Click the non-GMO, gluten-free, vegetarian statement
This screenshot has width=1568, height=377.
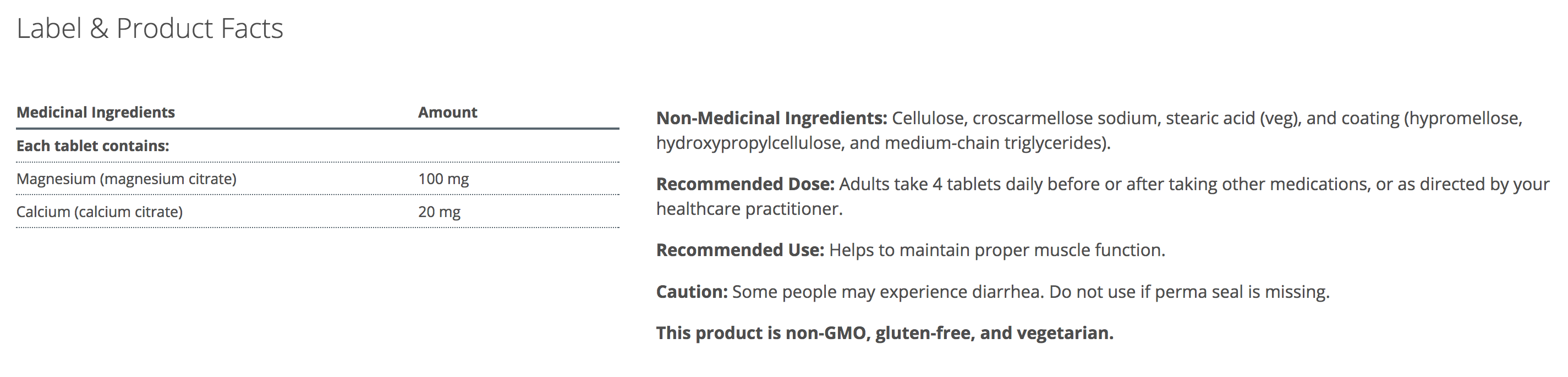[885, 333]
